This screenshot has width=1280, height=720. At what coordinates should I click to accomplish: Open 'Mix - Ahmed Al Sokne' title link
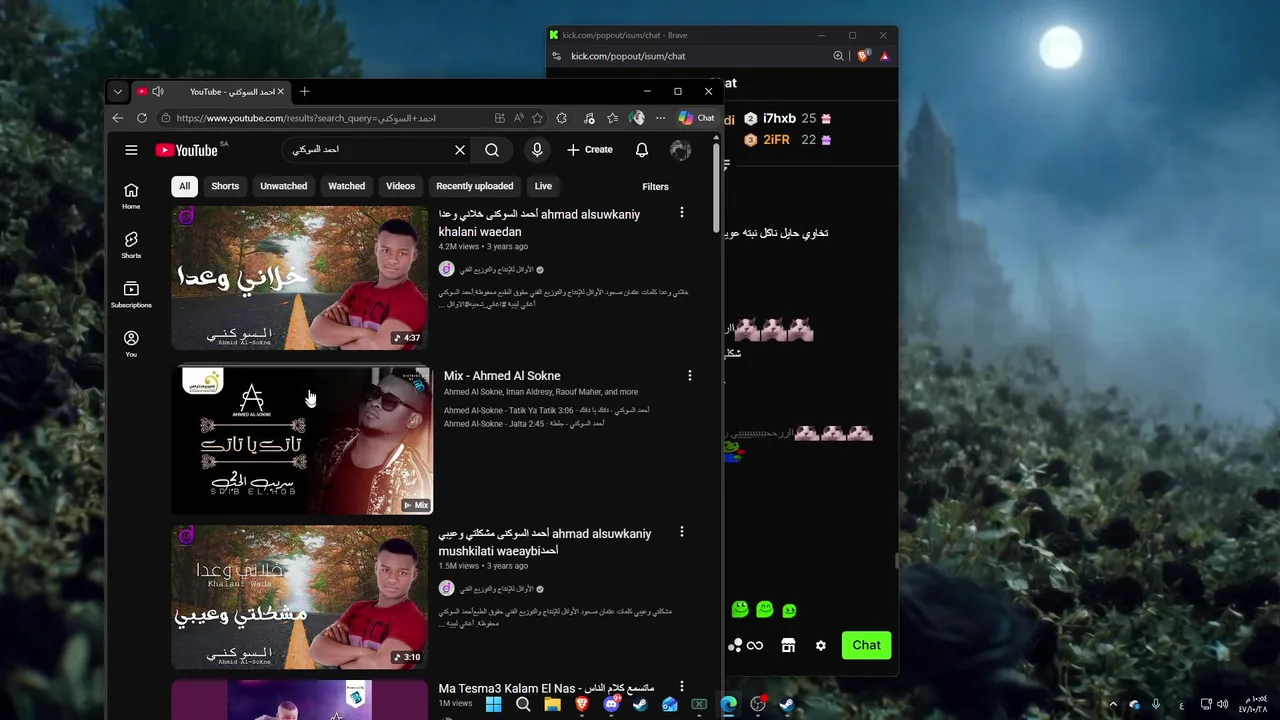coord(502,376)
